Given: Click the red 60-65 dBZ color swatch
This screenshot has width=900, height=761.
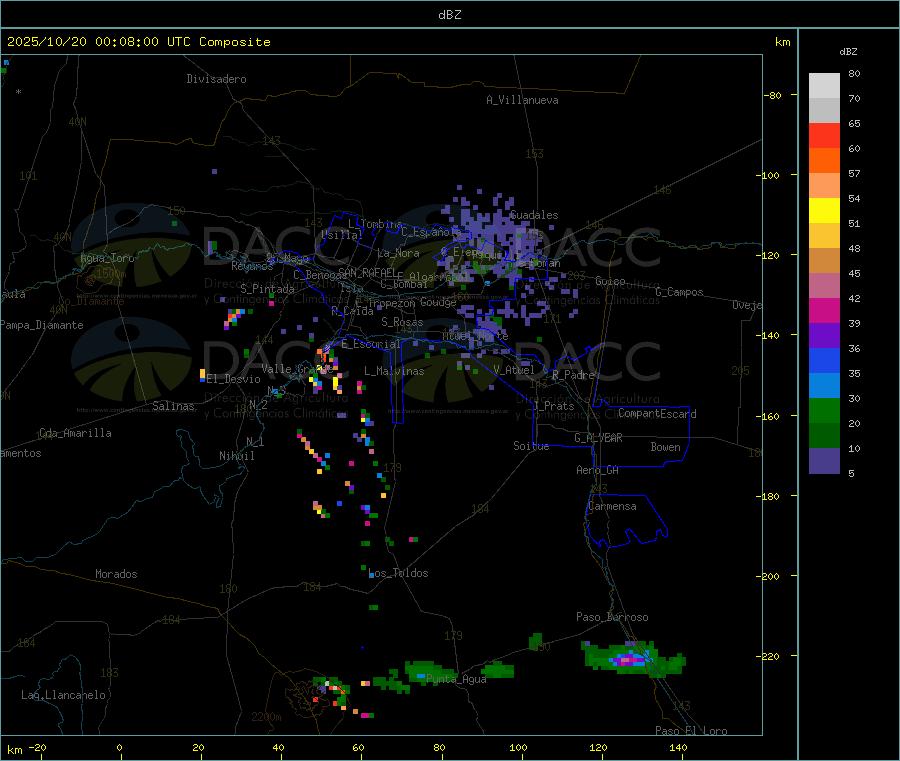Looking at the screenshot, I should pyautogui.click(x=824, y=135).
